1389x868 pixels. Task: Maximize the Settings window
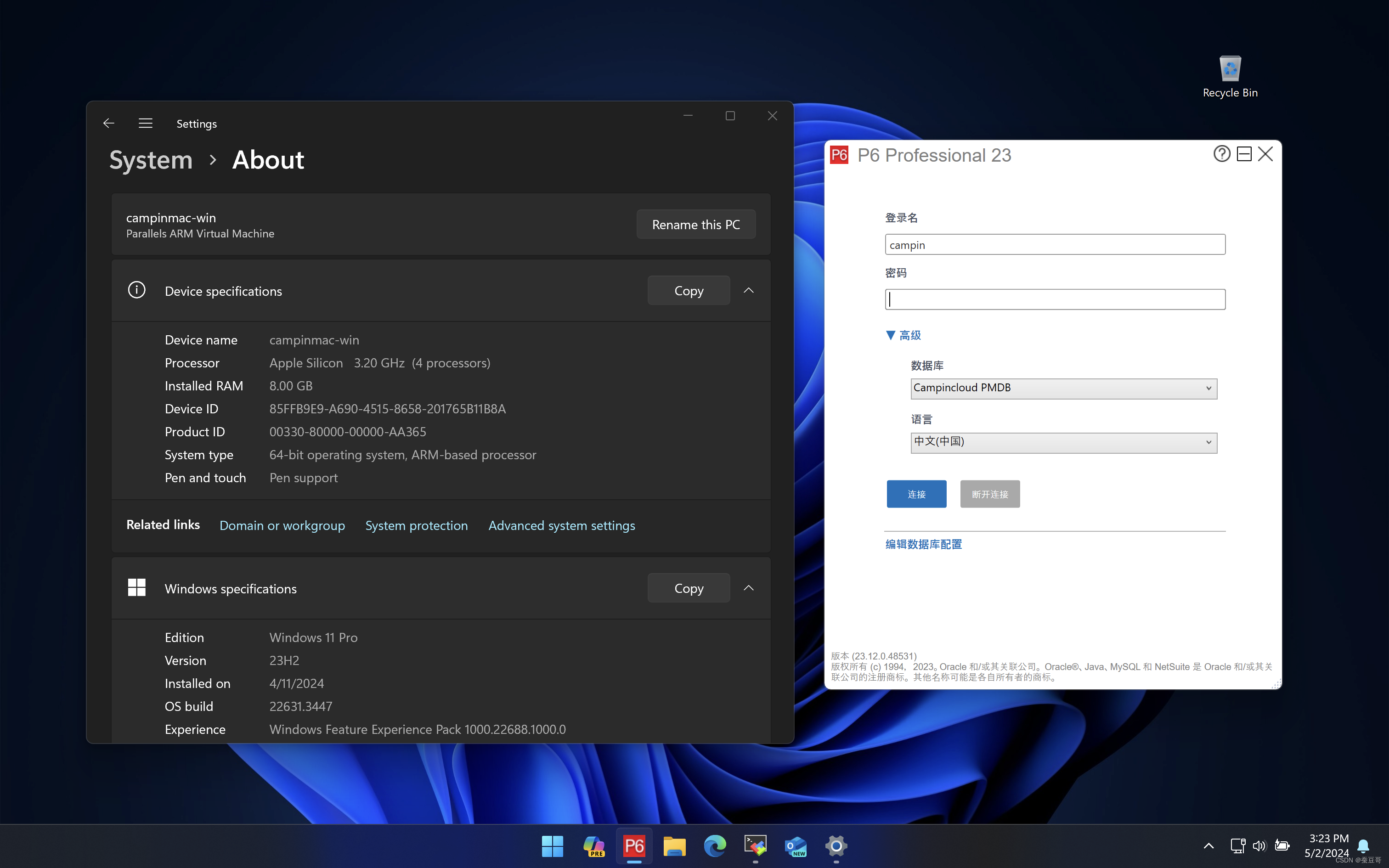730,116
